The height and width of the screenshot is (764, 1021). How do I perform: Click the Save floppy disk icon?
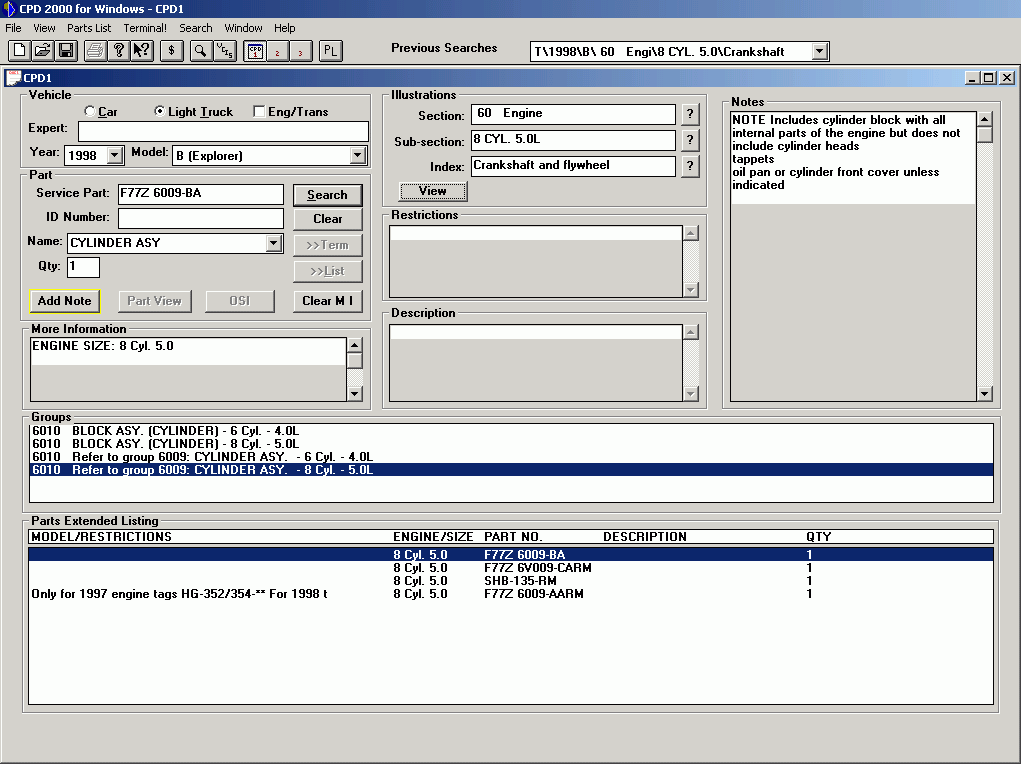click(66, 51)
